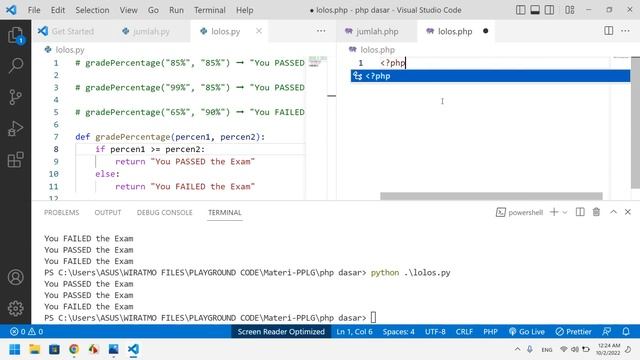Split the terminal
Viewport: 640px width, 360px height.
580,212
